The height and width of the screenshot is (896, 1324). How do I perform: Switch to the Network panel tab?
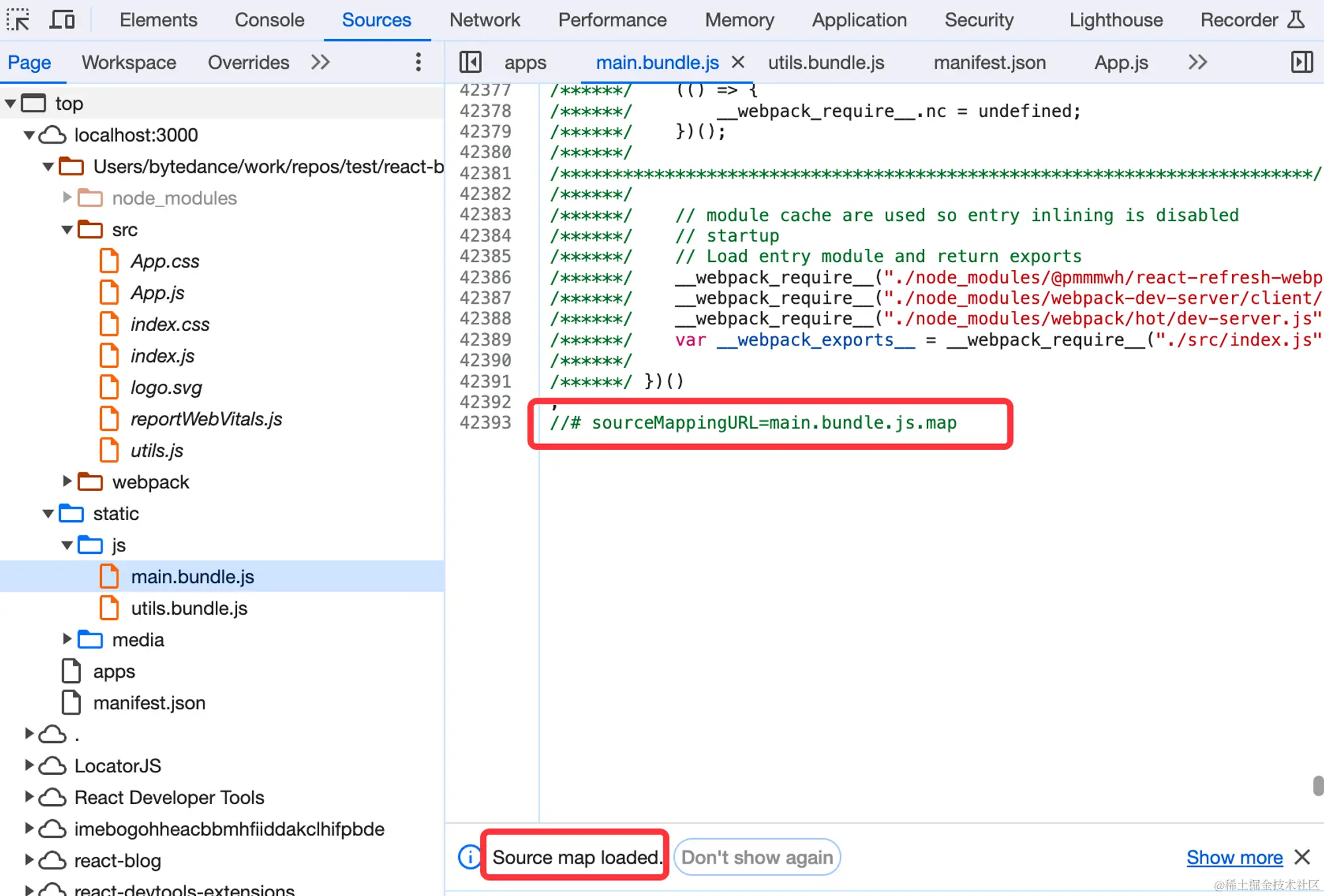[485, 20]
